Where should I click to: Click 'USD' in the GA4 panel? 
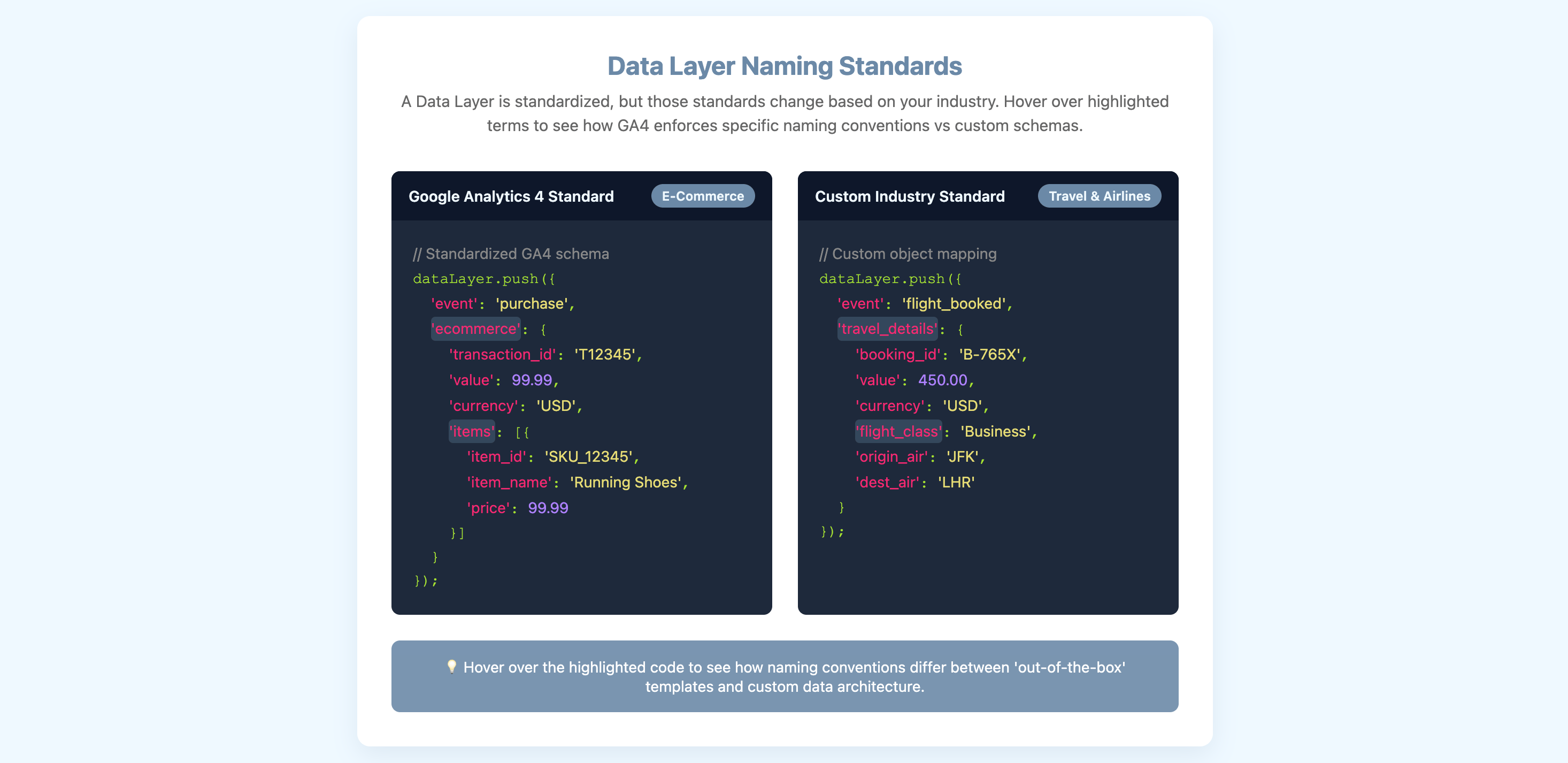tap(556, 406)
